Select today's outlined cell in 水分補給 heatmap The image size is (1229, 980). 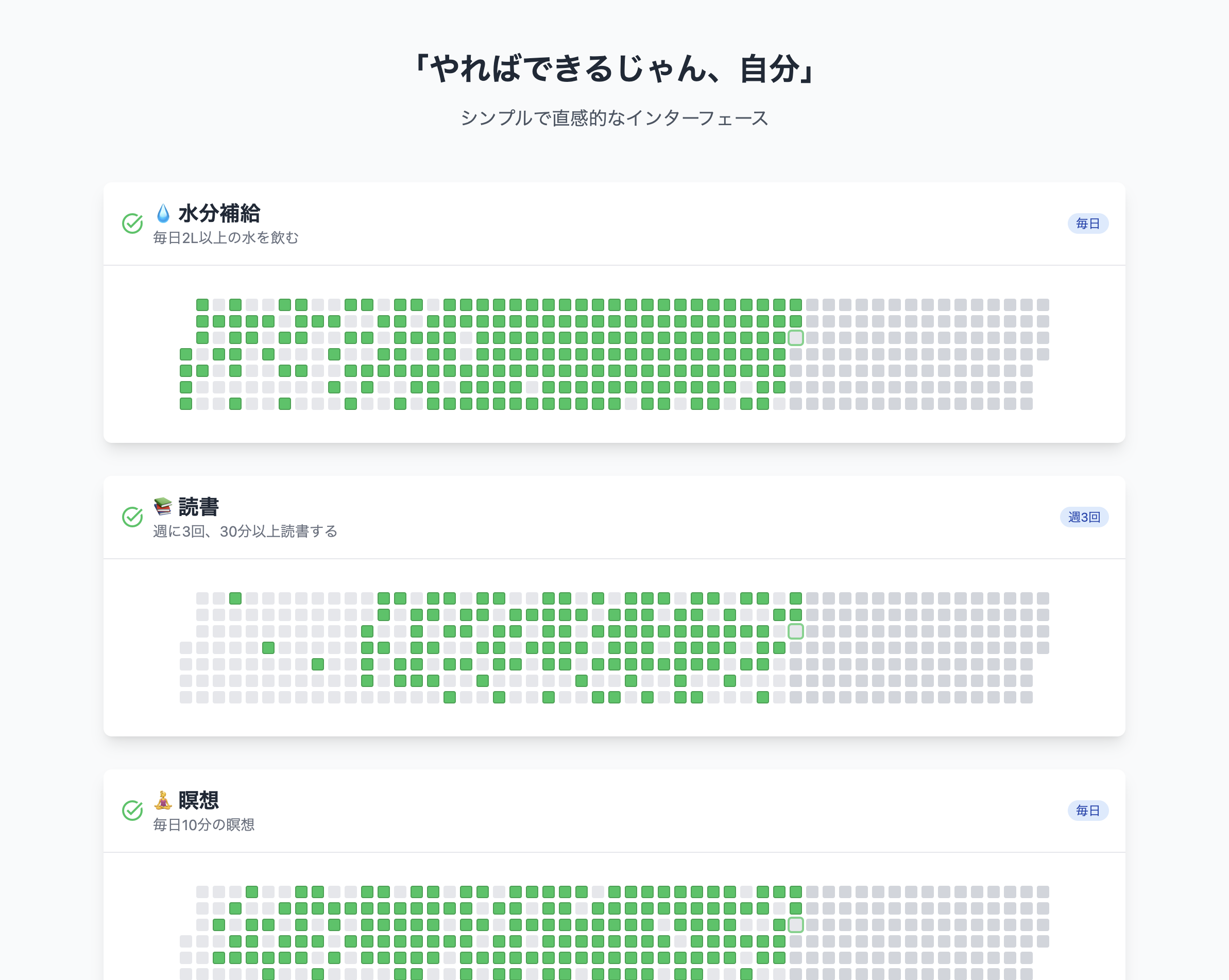[x=796, y=338]
